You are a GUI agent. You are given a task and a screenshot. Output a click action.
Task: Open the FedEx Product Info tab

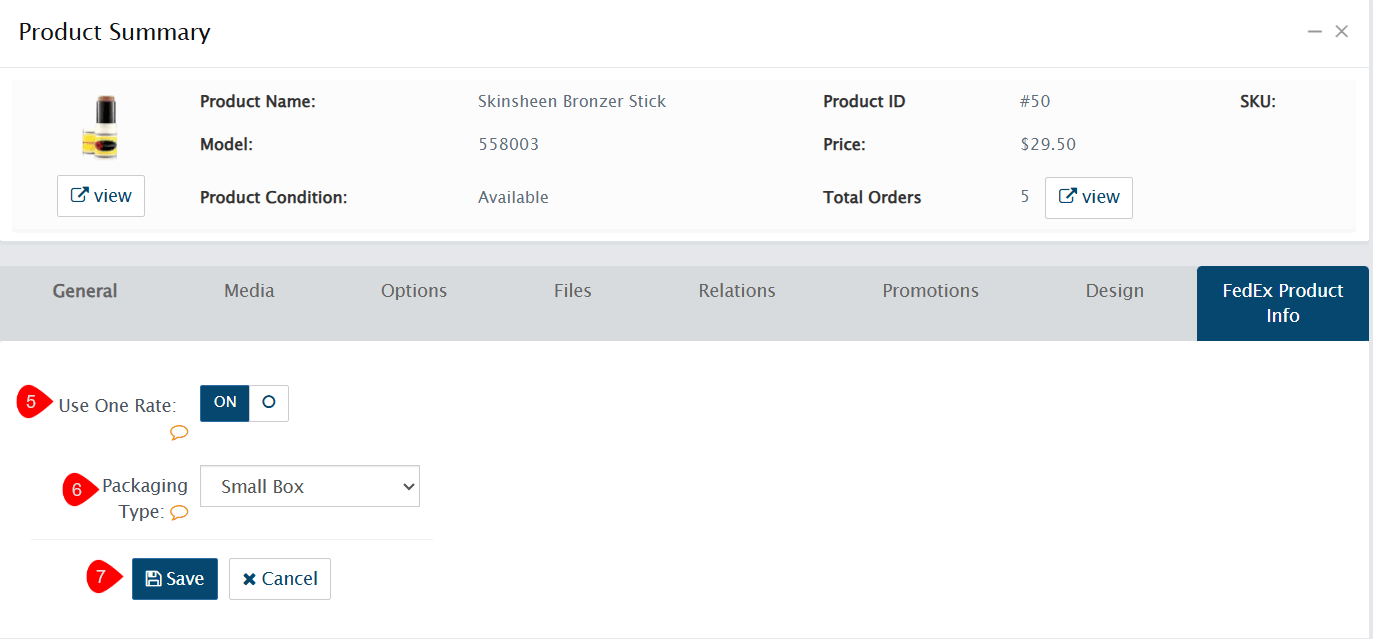[1282, 303]
